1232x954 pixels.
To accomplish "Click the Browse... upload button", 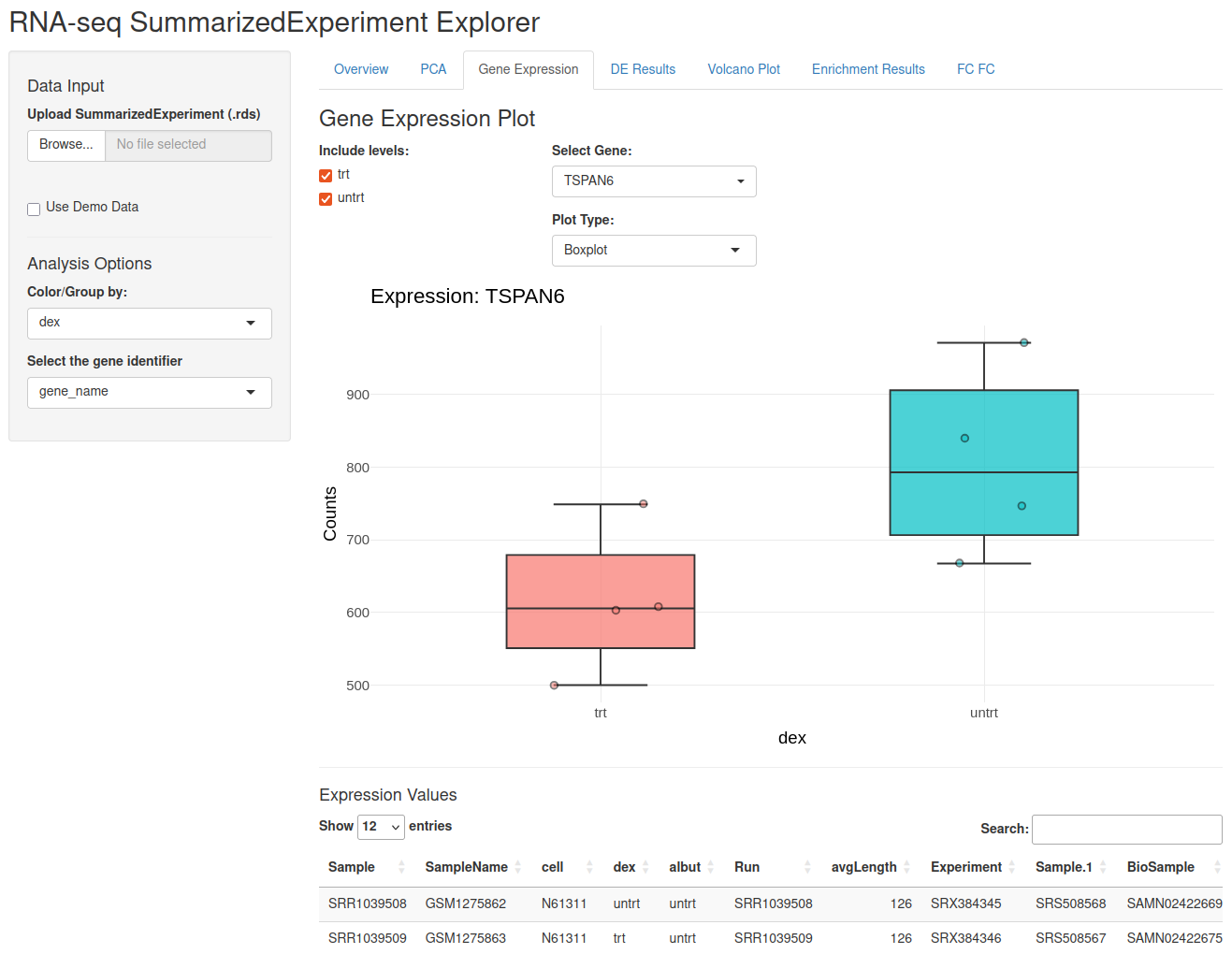I will [x=66, y=145].
